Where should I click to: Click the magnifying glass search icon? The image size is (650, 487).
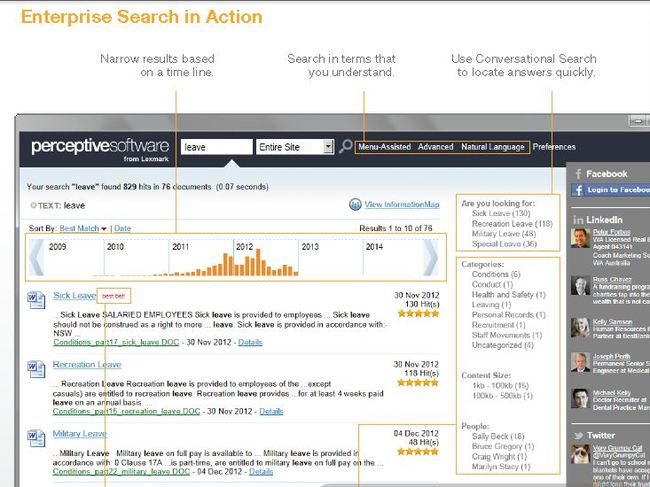pyautogui.click(x=346, y=147)
